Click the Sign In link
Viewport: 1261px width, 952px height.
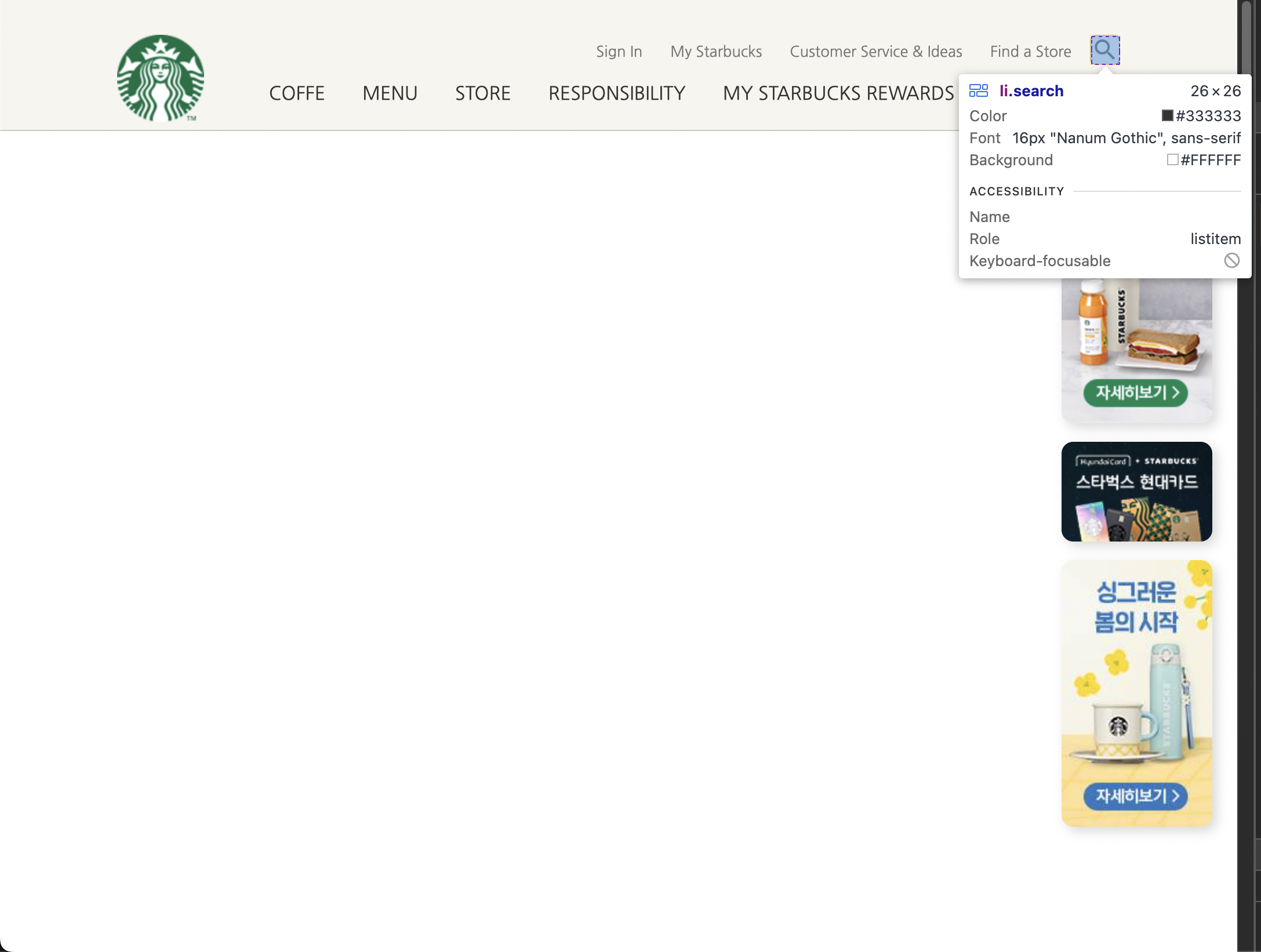(619, 52)
